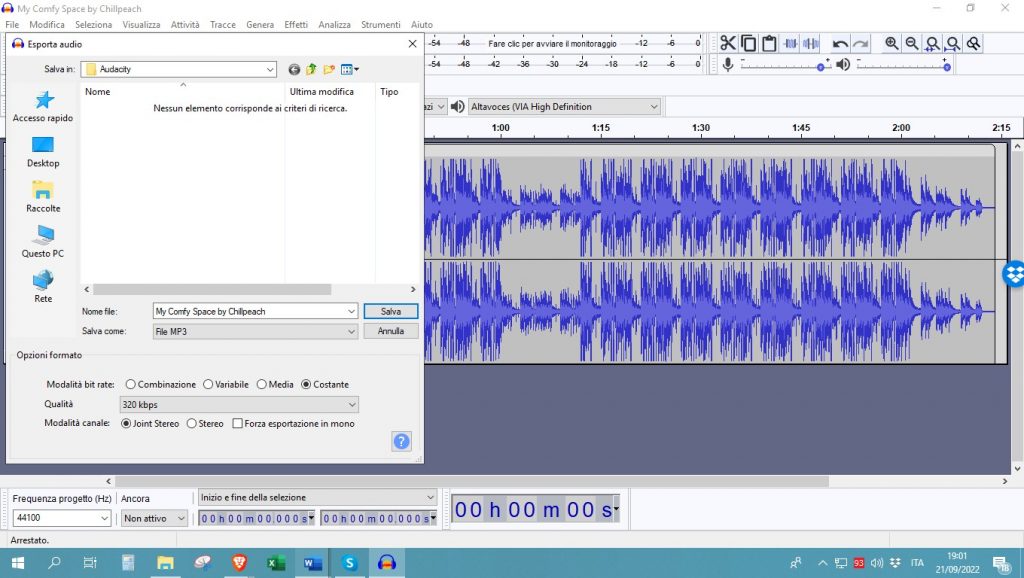Screen dimensions: 1024x578
Task: Open the Salva come file type dropdown
Action: 255,331
